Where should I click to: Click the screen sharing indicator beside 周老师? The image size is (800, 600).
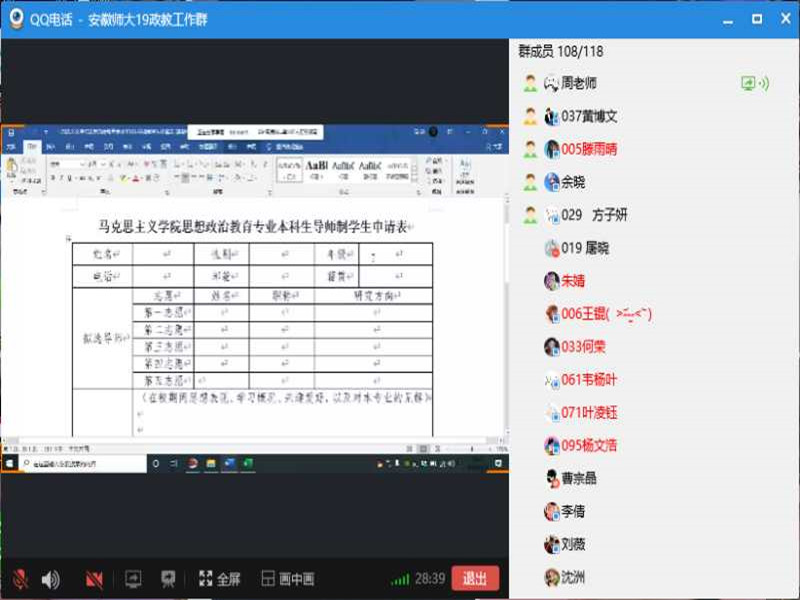(x=754, y=84)
